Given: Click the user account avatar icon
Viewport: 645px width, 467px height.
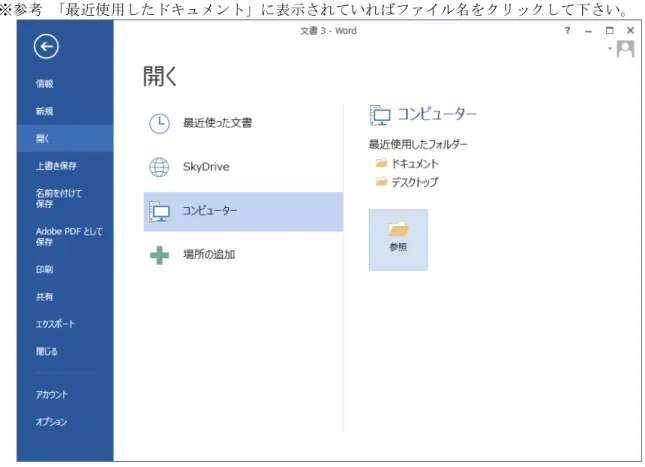Looking at the screenshot, I should [625, 49].
